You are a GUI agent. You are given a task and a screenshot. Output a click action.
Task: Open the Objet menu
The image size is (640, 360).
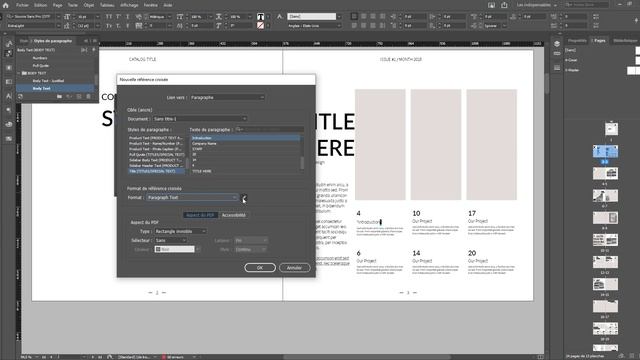pos(89,5)
